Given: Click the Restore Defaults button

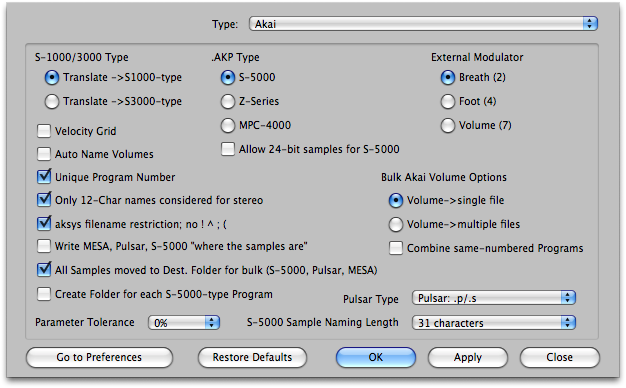Looking at the screenshot, I should point(252,357).
